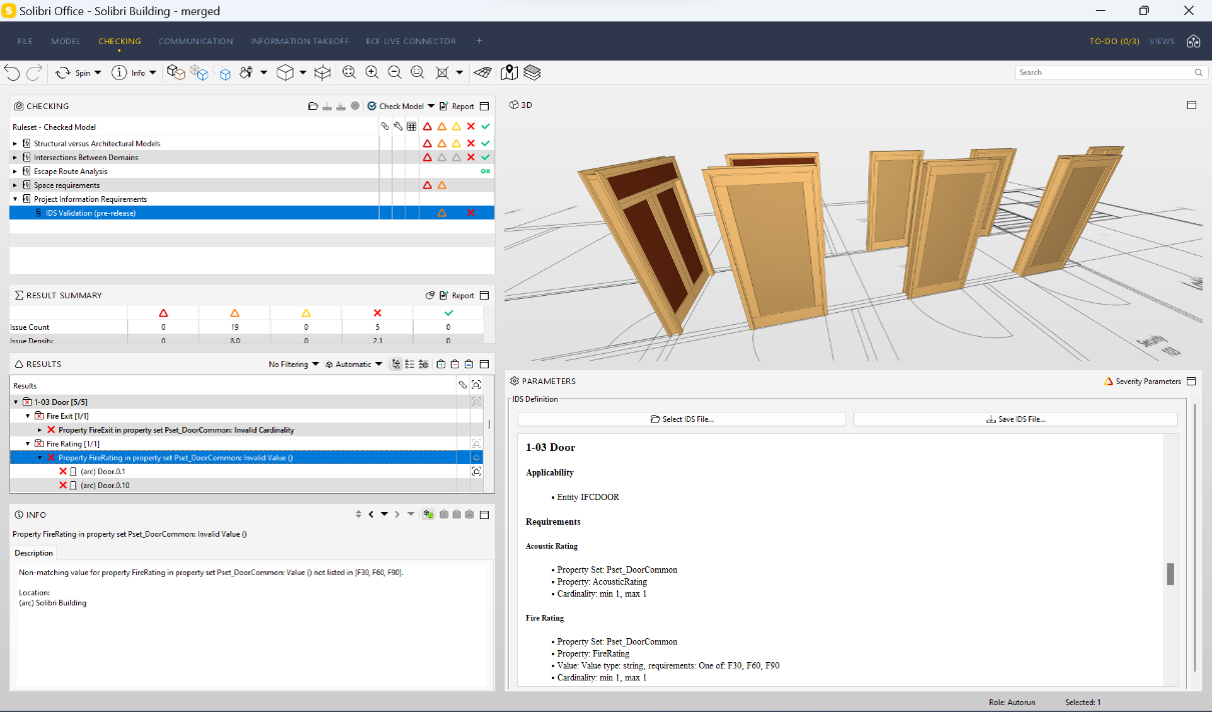Viewport: 1216px width, 715px height.
Task: Toggle orange moderate severity filter in Ruleset header
Action: [441, 127]
